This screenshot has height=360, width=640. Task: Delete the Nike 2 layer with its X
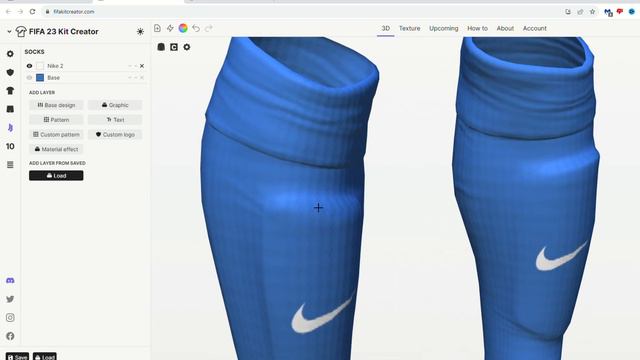(x=142, y=66)
